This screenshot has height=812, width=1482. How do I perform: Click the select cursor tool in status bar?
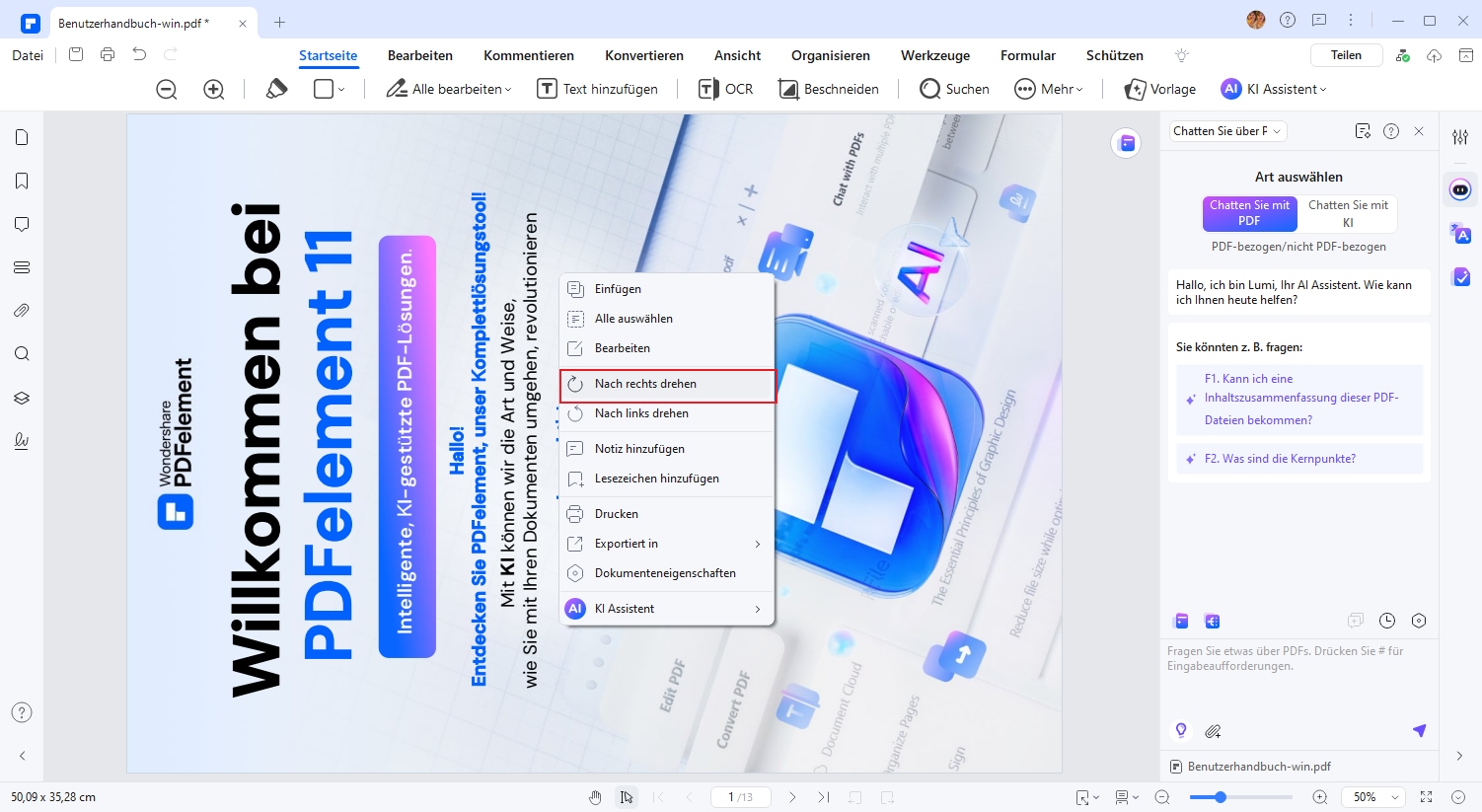(x=627, y=797)
